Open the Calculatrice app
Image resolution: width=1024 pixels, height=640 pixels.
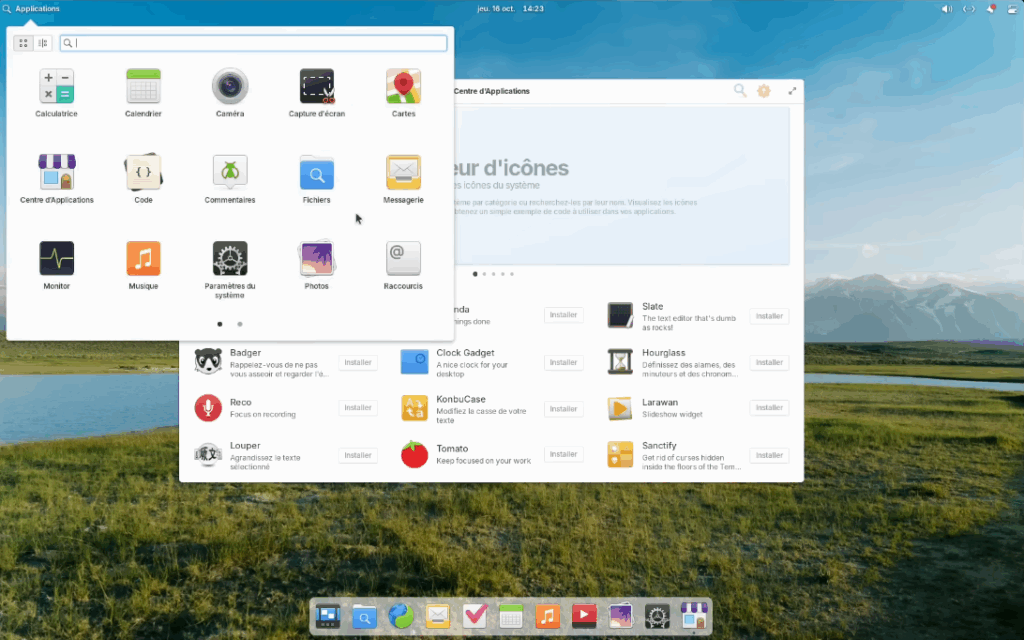(x=56, y=88)
